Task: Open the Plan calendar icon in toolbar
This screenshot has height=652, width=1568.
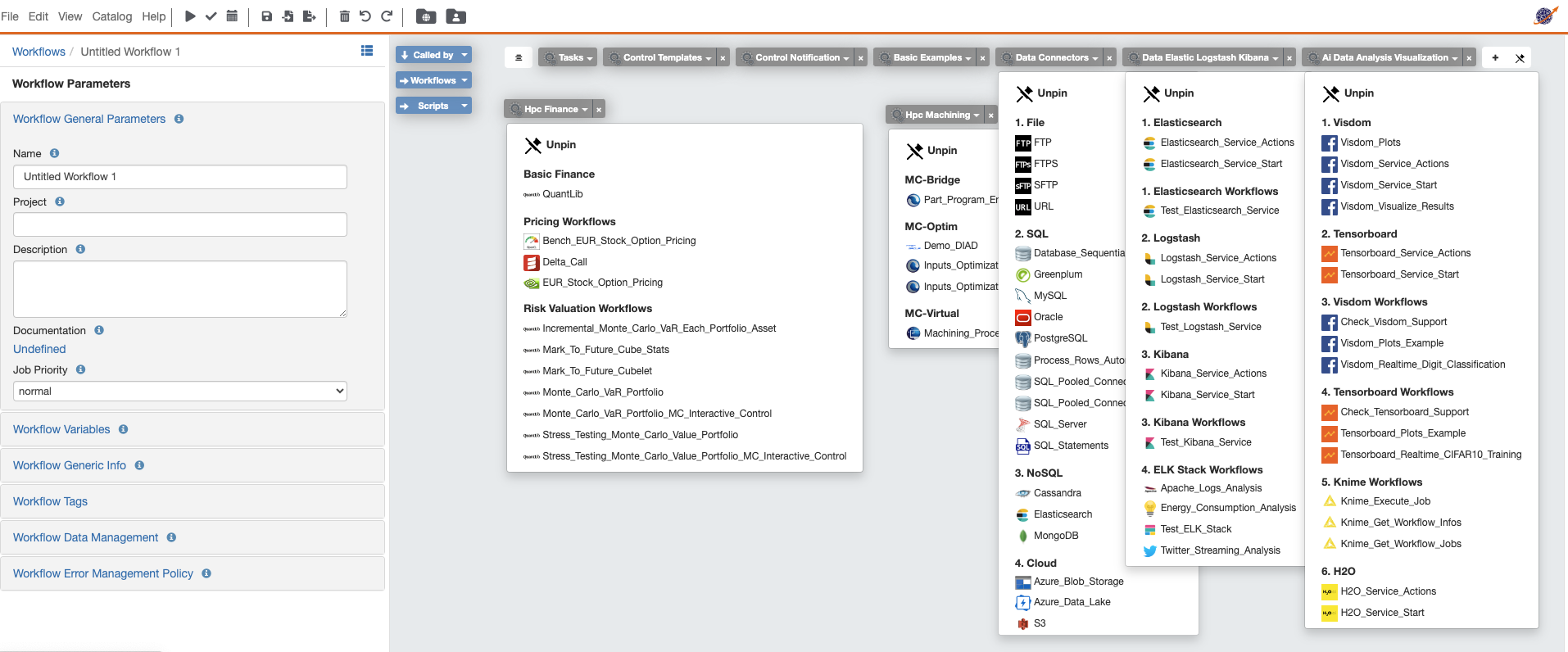Action: (232, 16)
